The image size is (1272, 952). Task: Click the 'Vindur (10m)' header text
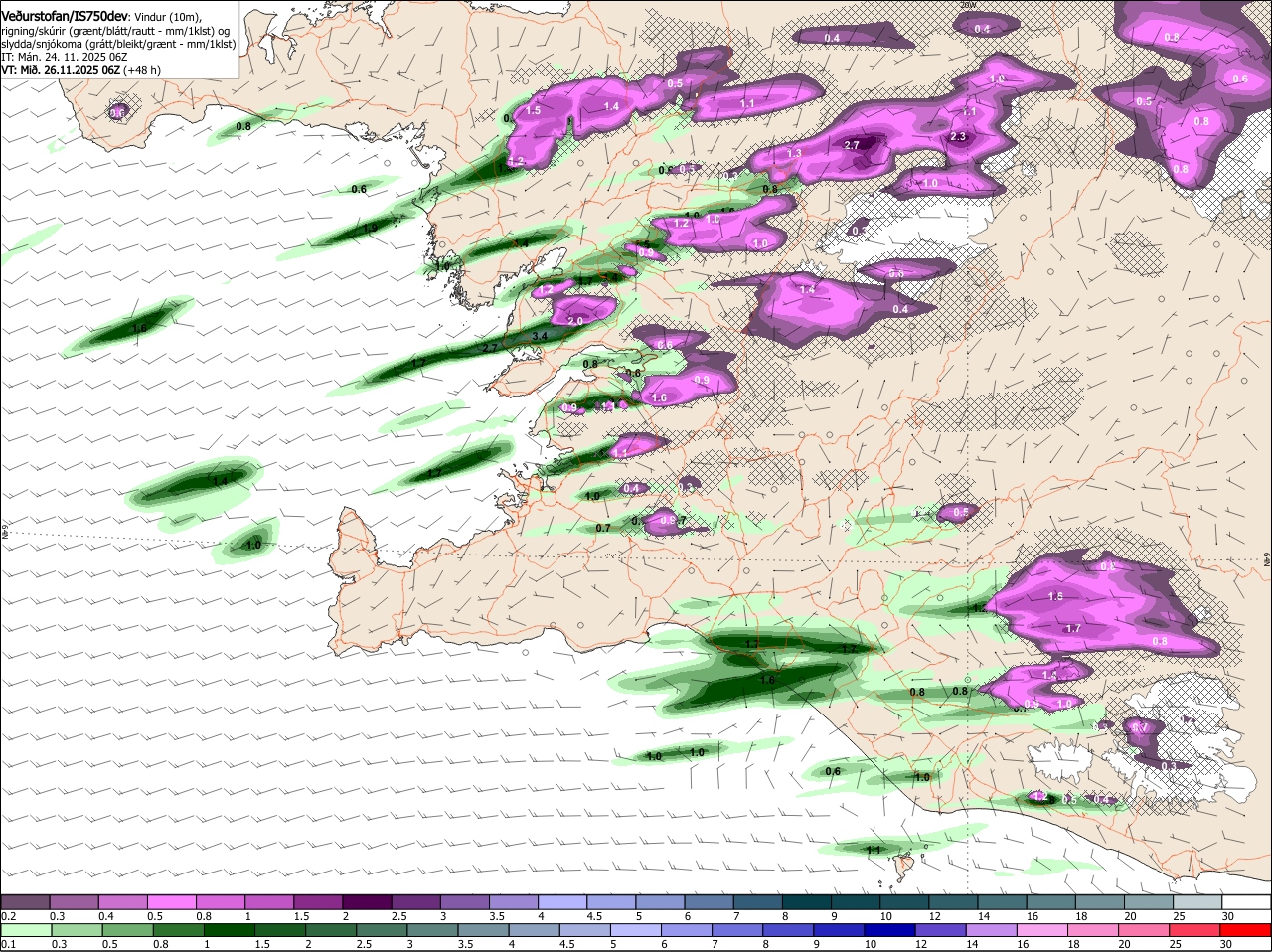point(166,17)
